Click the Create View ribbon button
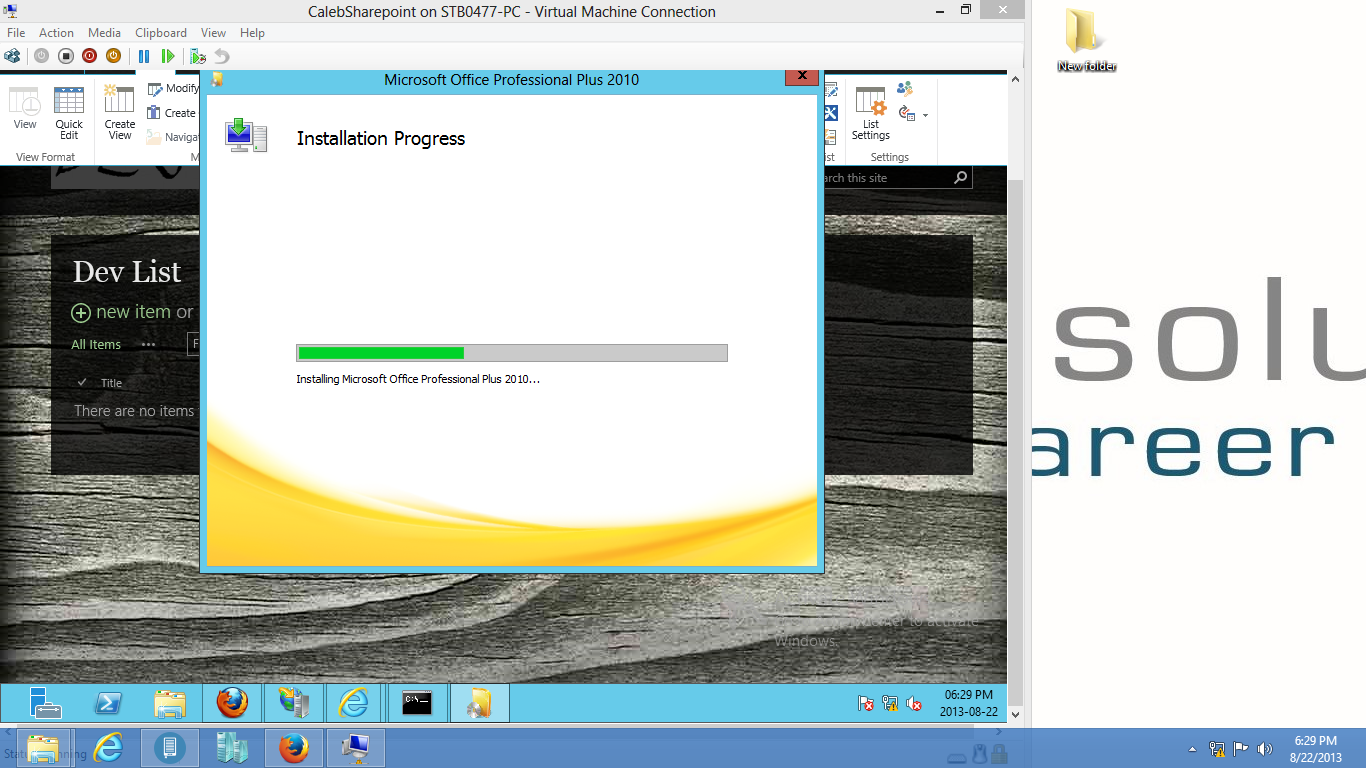Screen dimensions: 1366x768 coord(120,113)
